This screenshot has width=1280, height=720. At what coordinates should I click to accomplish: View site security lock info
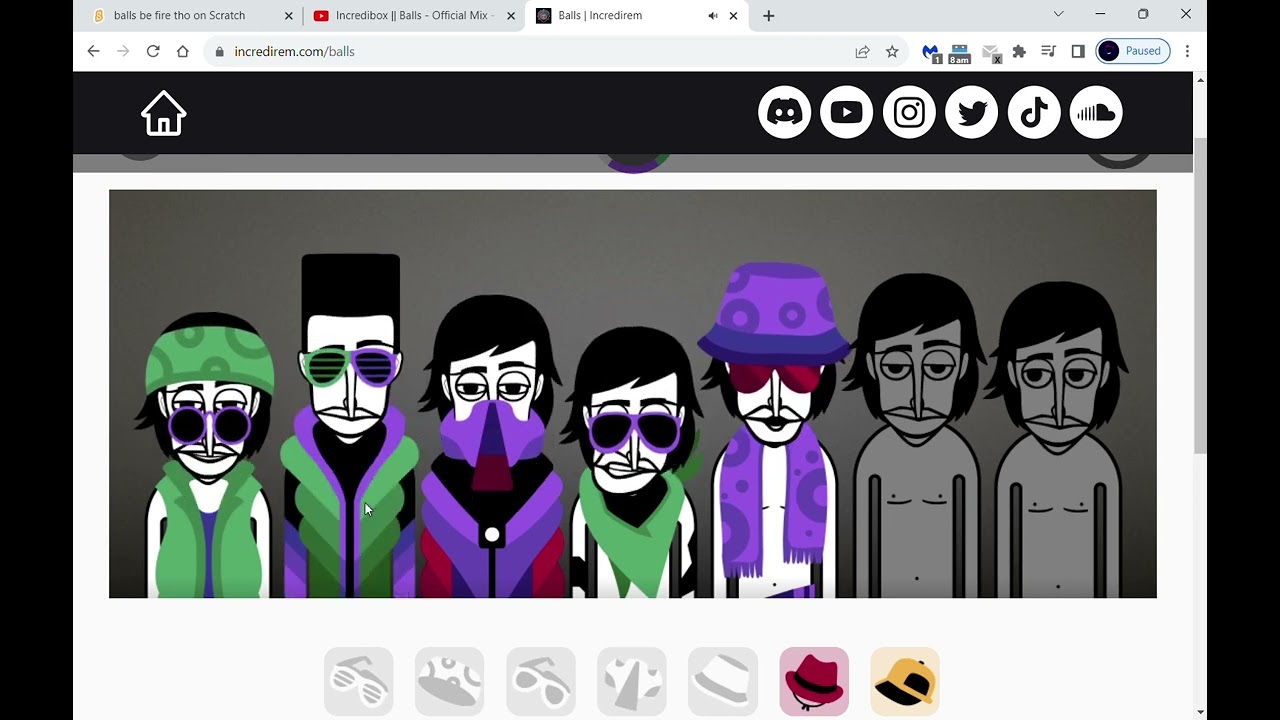click(x=219, y=51)
